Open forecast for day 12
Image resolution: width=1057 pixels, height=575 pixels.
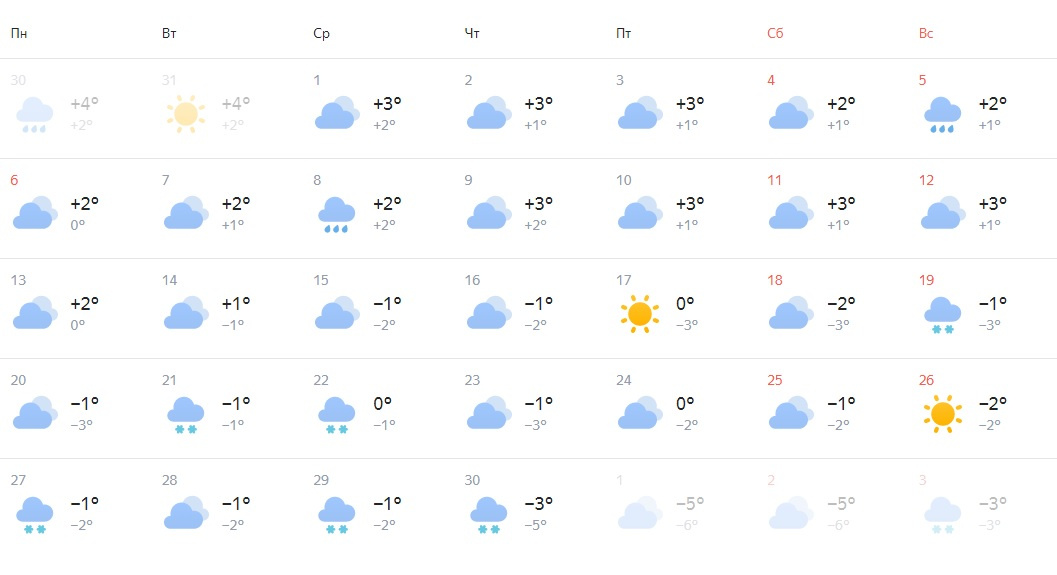[984, 208]
